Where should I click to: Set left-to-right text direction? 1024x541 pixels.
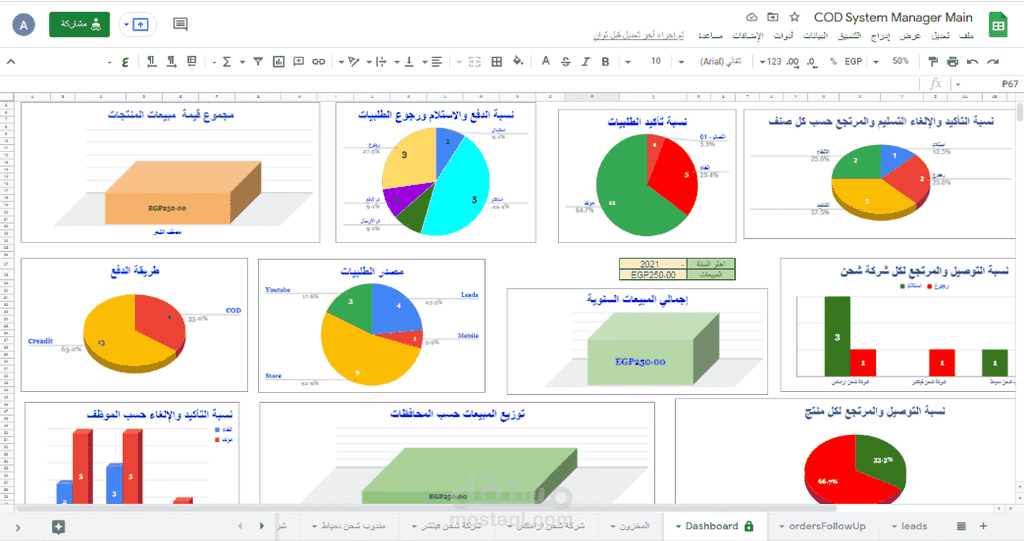pos(171,61)
